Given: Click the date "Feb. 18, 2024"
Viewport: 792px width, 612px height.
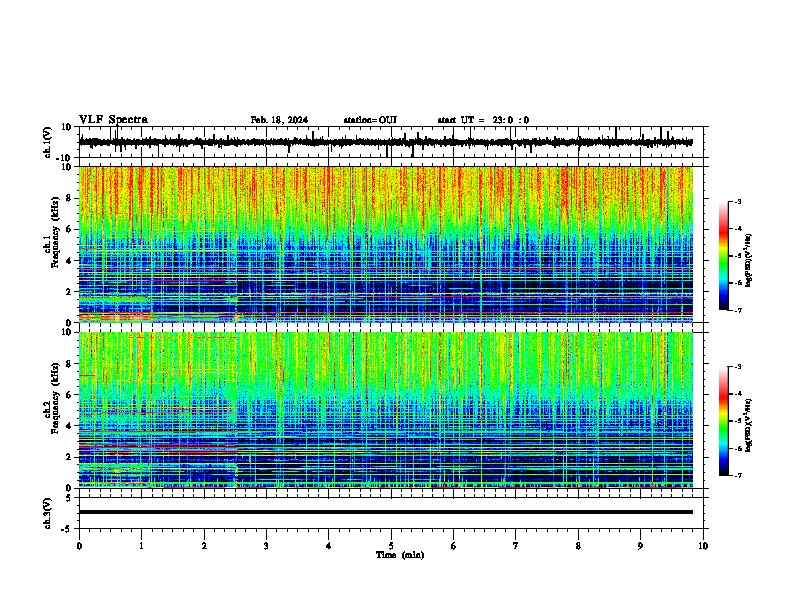Looking at the screenshot, I should pos(279,120).
